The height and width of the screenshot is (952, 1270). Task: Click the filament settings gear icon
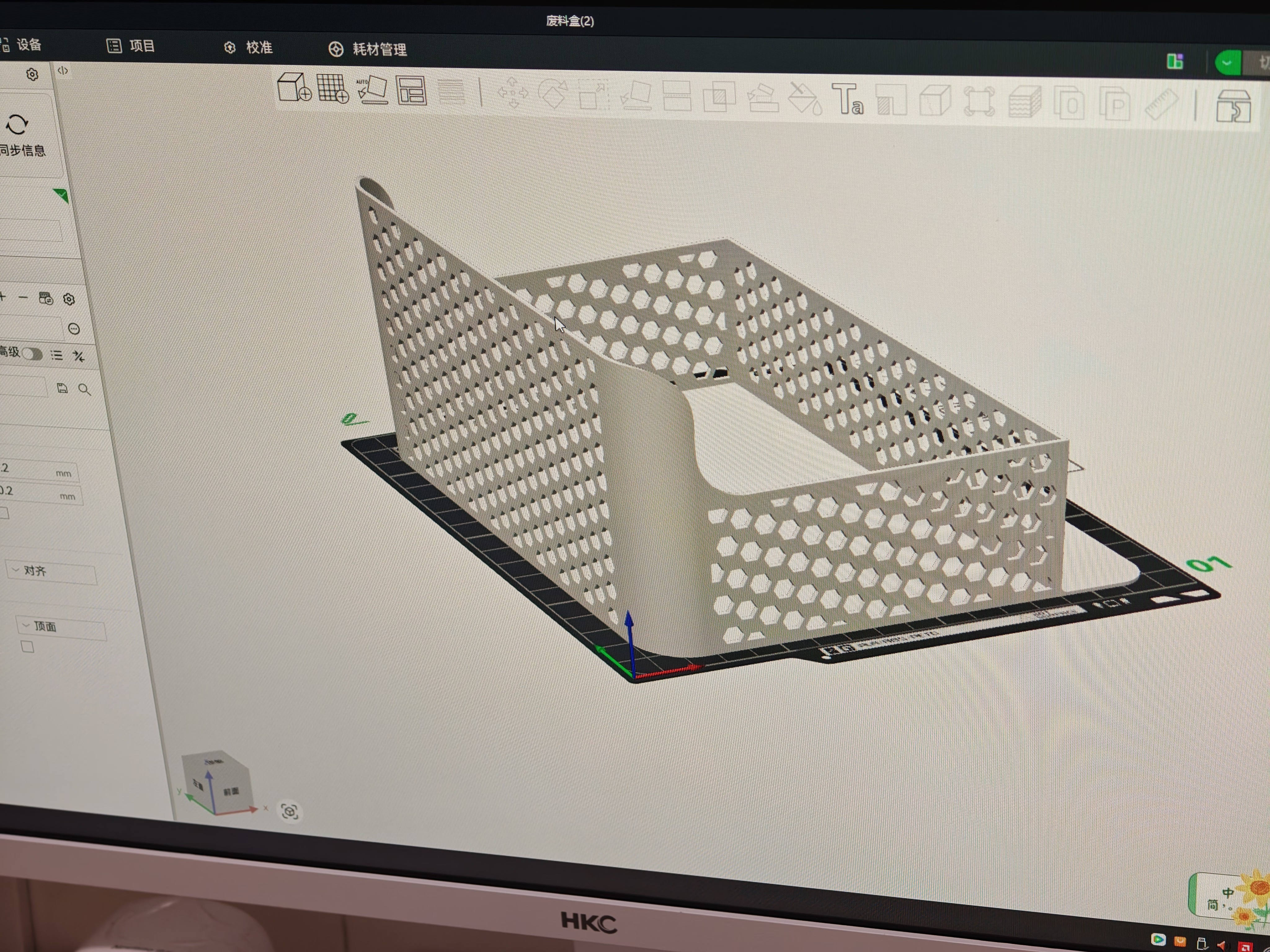pos(69,299)
